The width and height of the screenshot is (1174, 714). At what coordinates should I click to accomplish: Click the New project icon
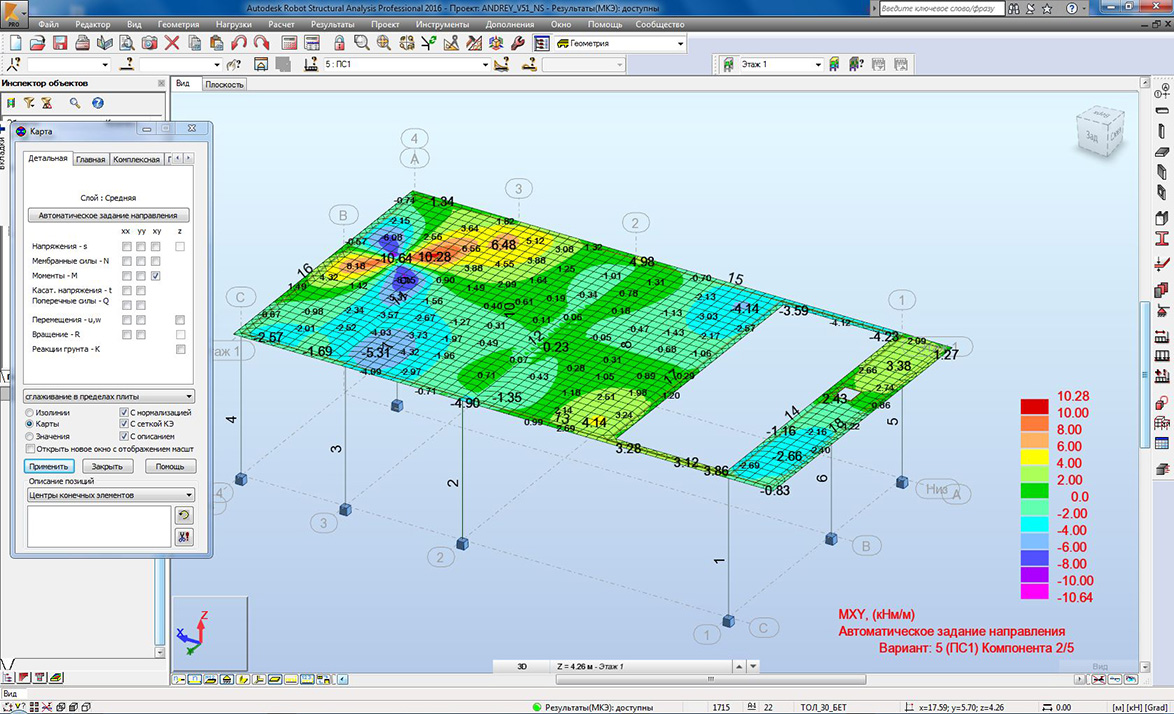tap(15, 43)
